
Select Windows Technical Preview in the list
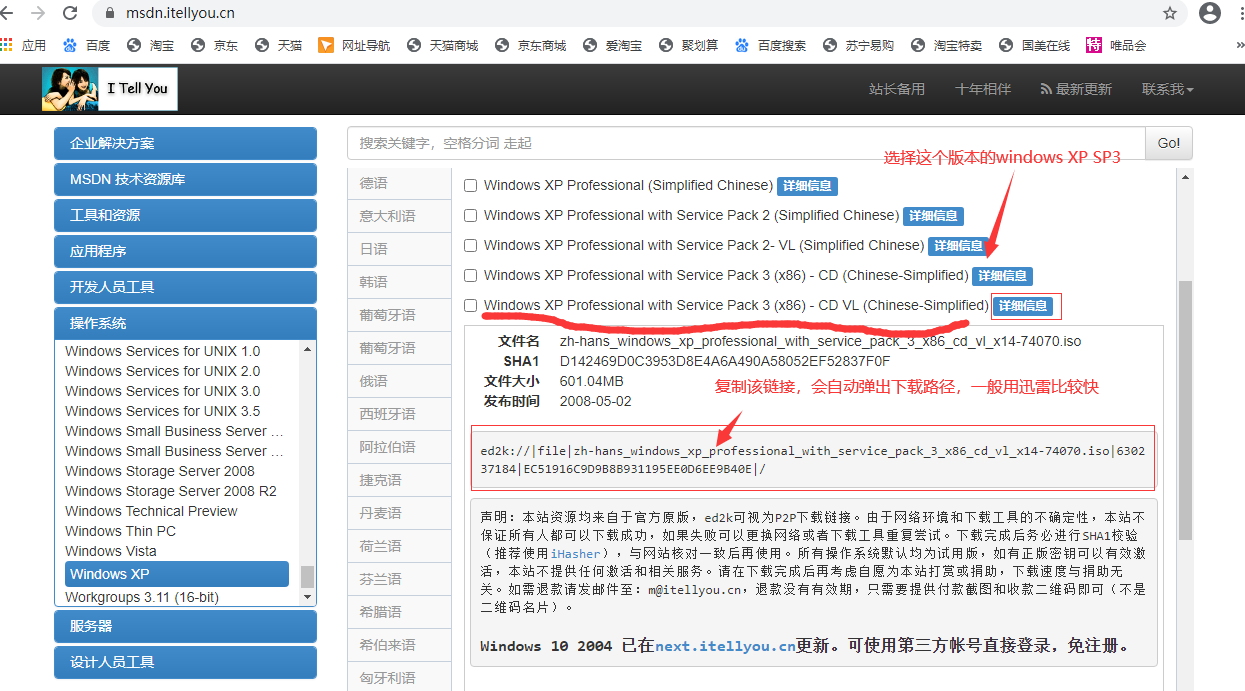click(x=151, y=511)
